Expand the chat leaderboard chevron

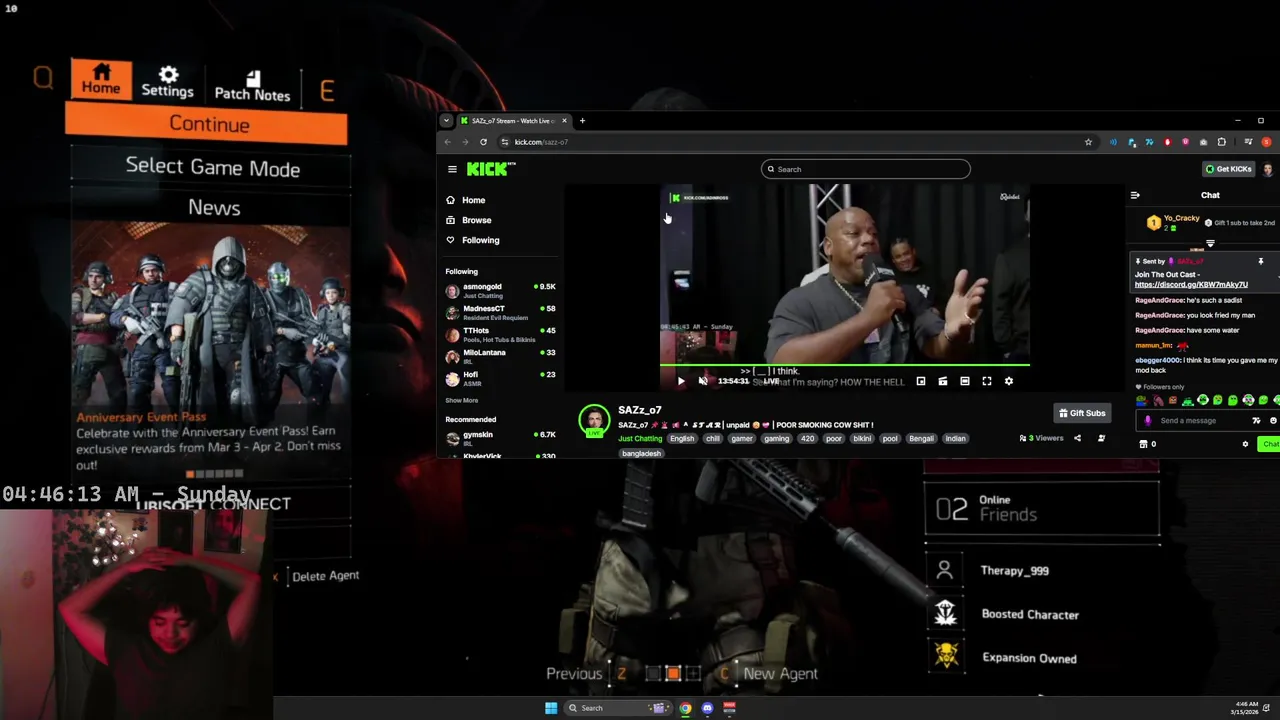pos(1210,243)
